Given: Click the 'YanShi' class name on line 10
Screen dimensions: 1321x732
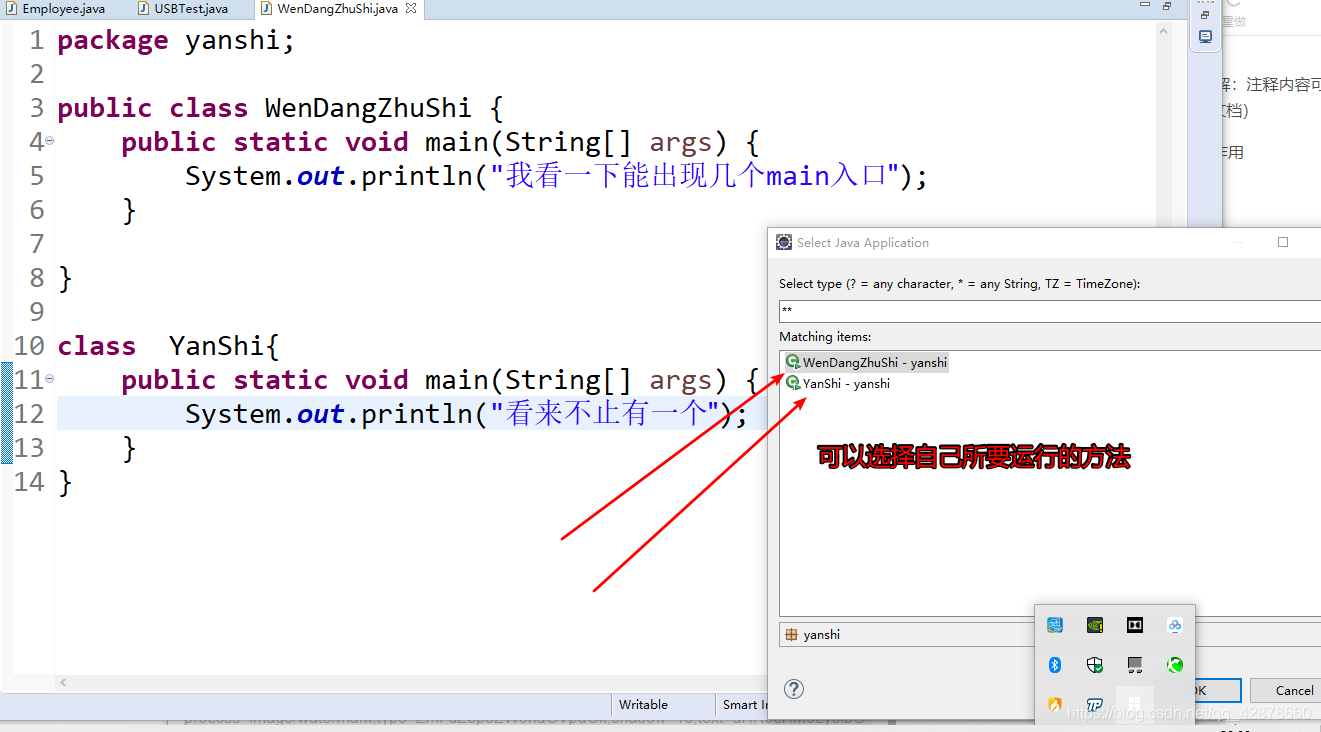Looking at the screenshot, I should pyautogui.click(x=218, y=346).
